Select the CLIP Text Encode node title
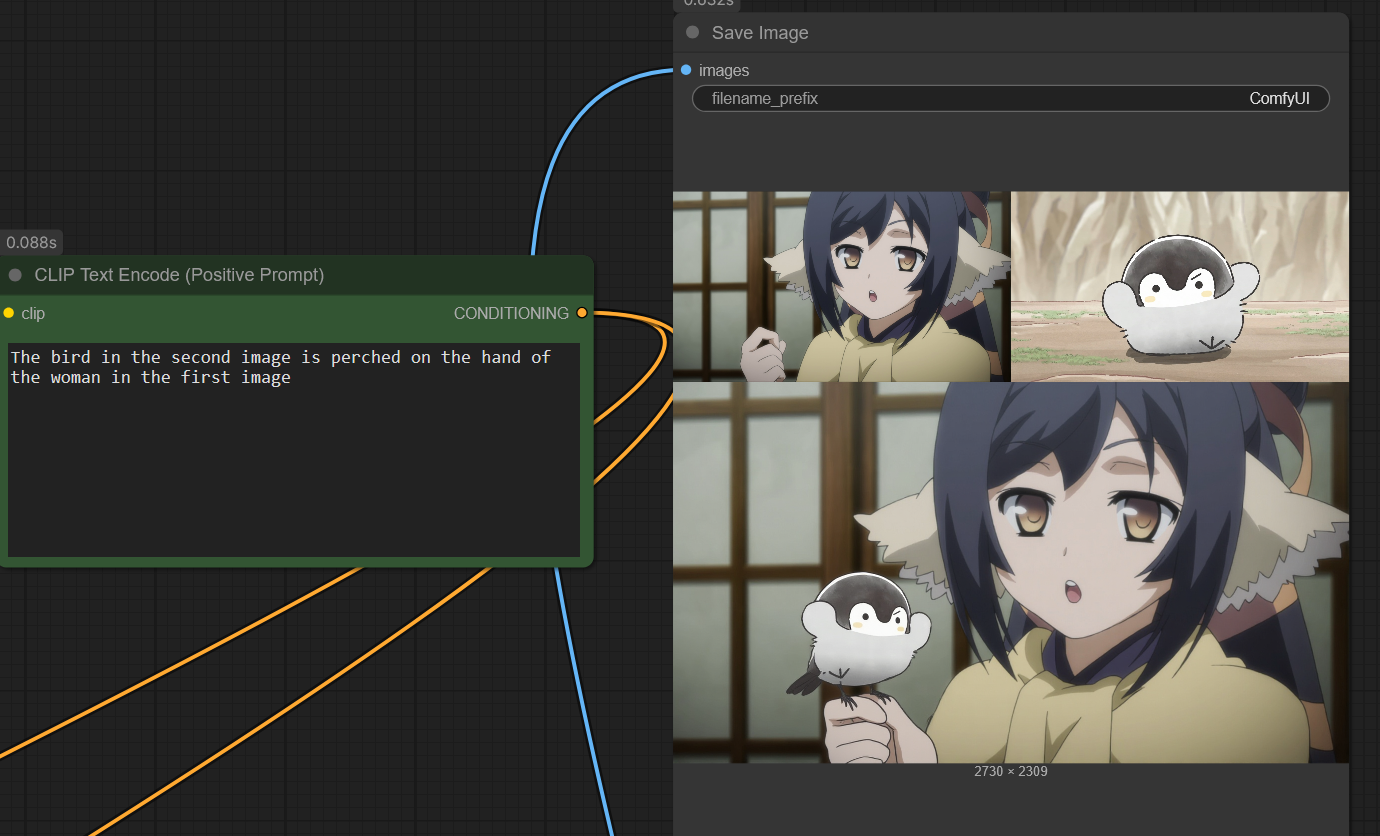 [x=179, y=275]
